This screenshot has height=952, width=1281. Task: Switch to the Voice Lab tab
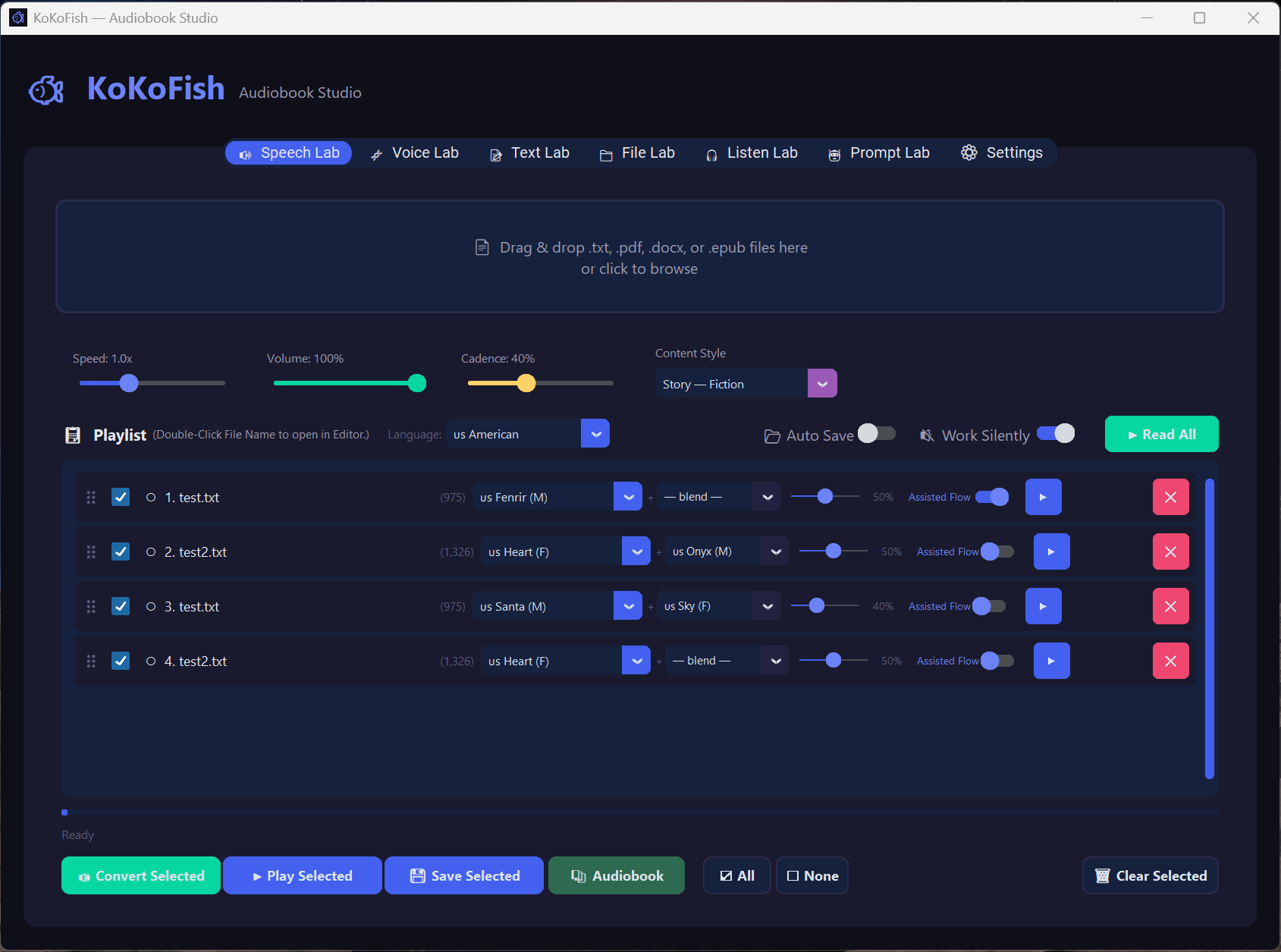pos(415,152)
